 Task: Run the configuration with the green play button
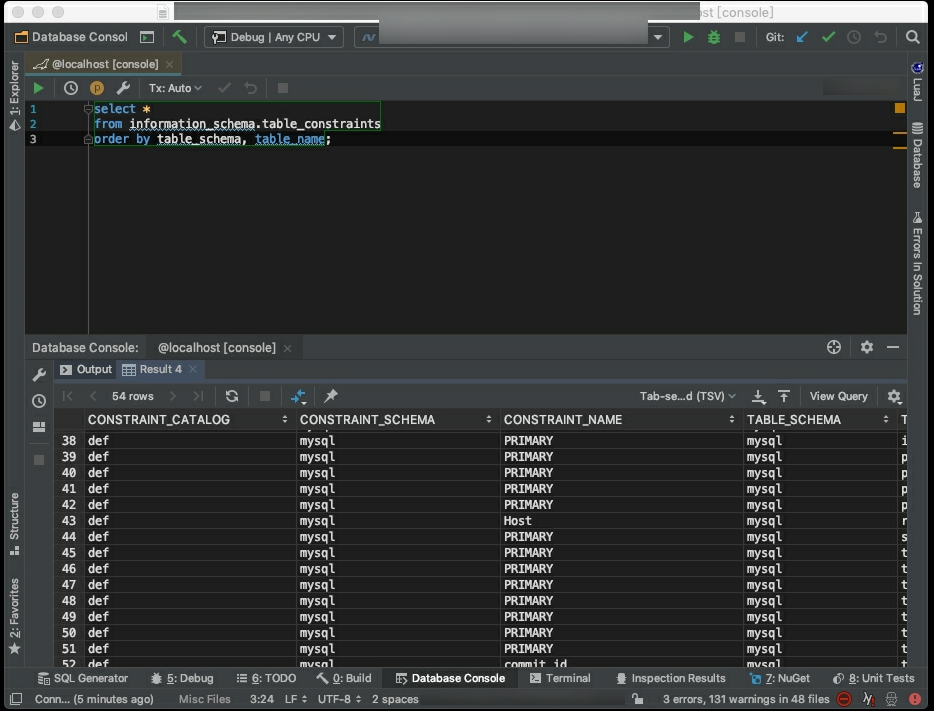tap(688, 37)
